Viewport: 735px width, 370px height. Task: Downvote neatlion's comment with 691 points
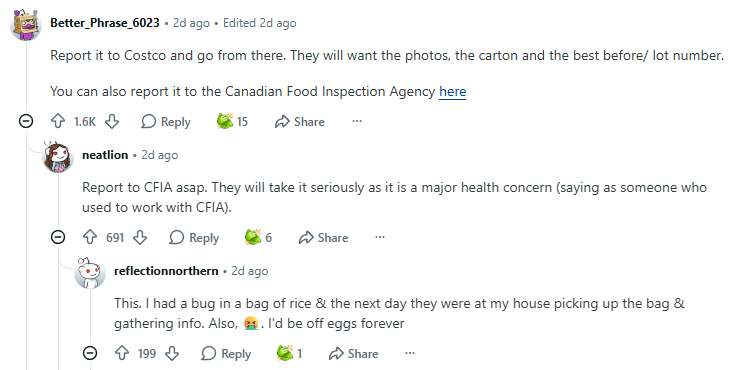[140, 237]
